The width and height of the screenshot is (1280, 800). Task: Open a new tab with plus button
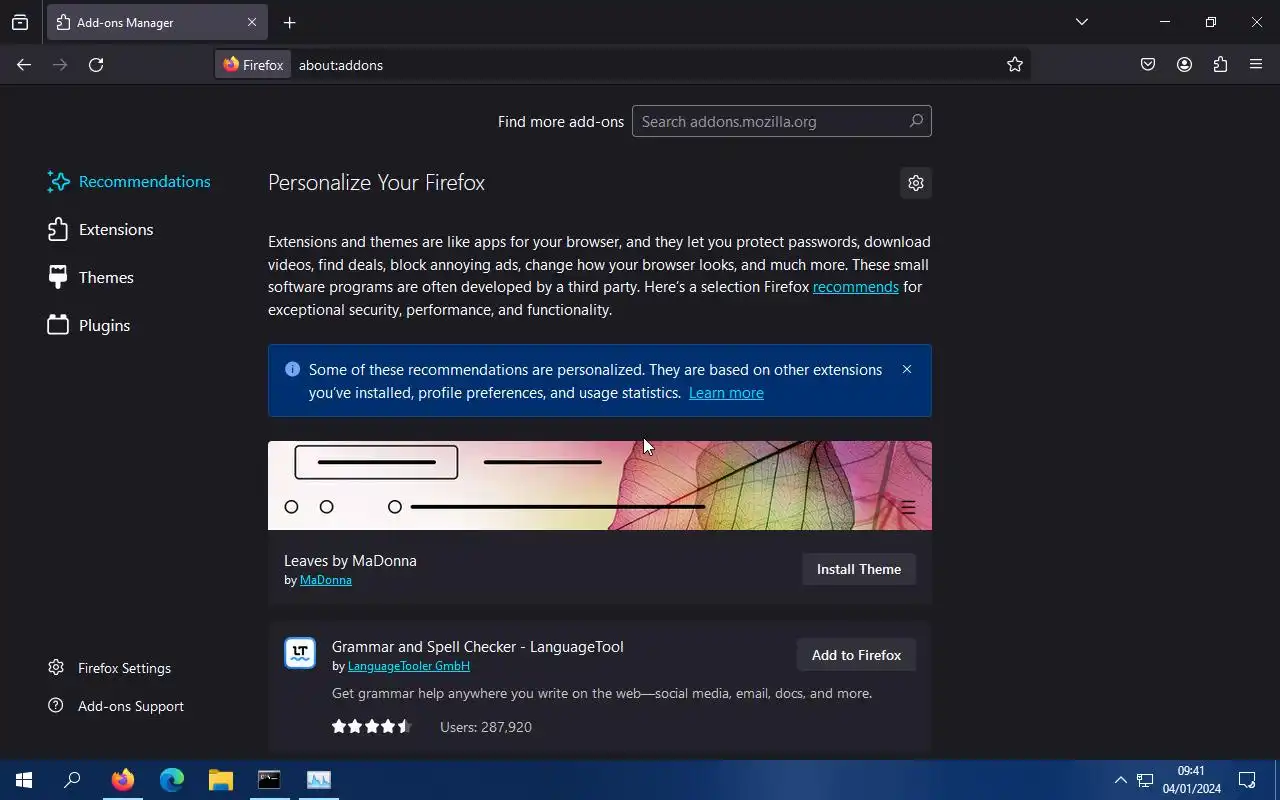289,22
